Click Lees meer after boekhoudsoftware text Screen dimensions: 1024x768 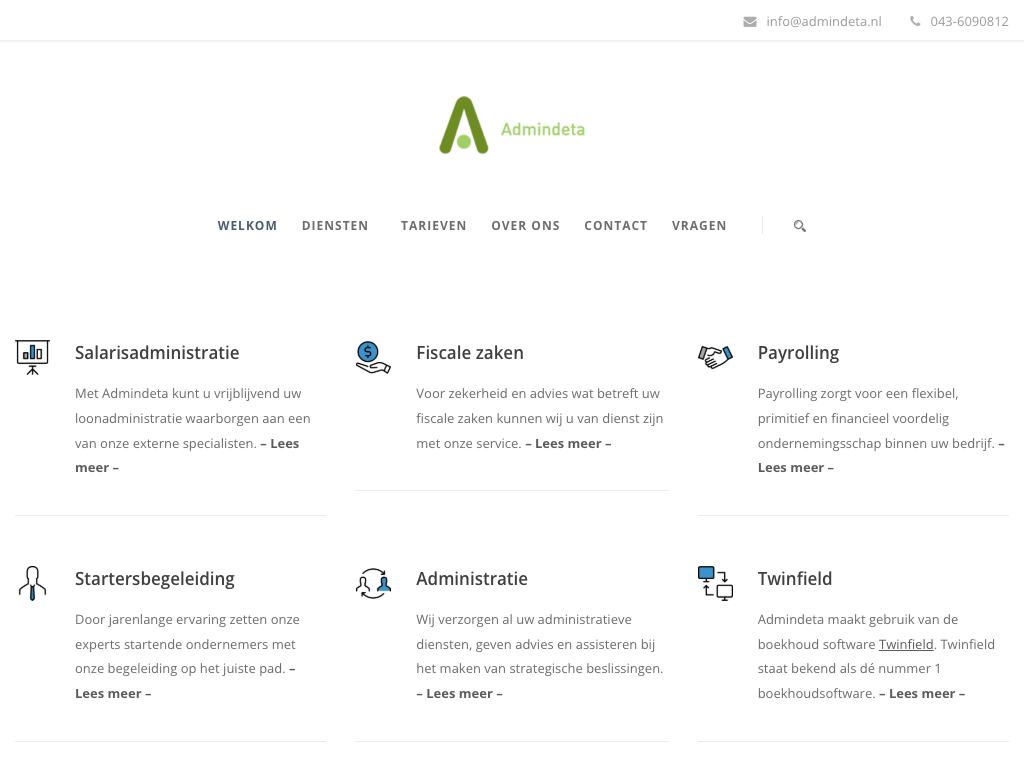tap(921, 694)
